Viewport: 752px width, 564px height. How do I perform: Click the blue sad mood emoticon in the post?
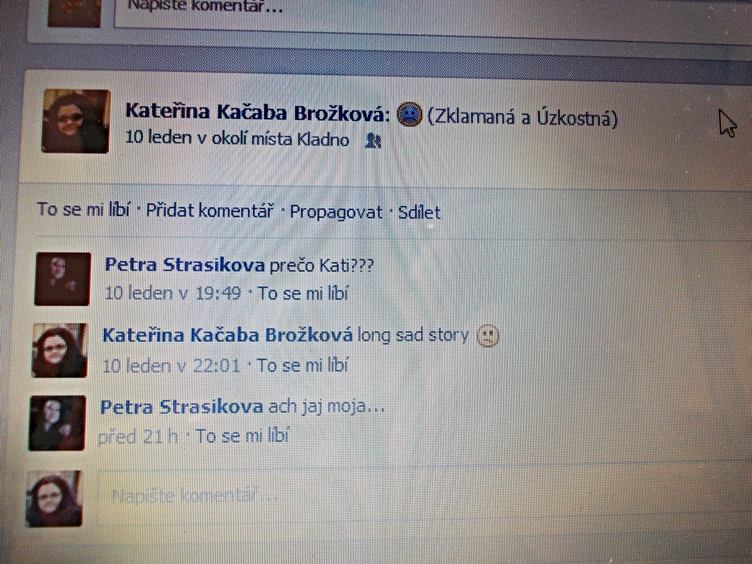(x=409, y=115)
